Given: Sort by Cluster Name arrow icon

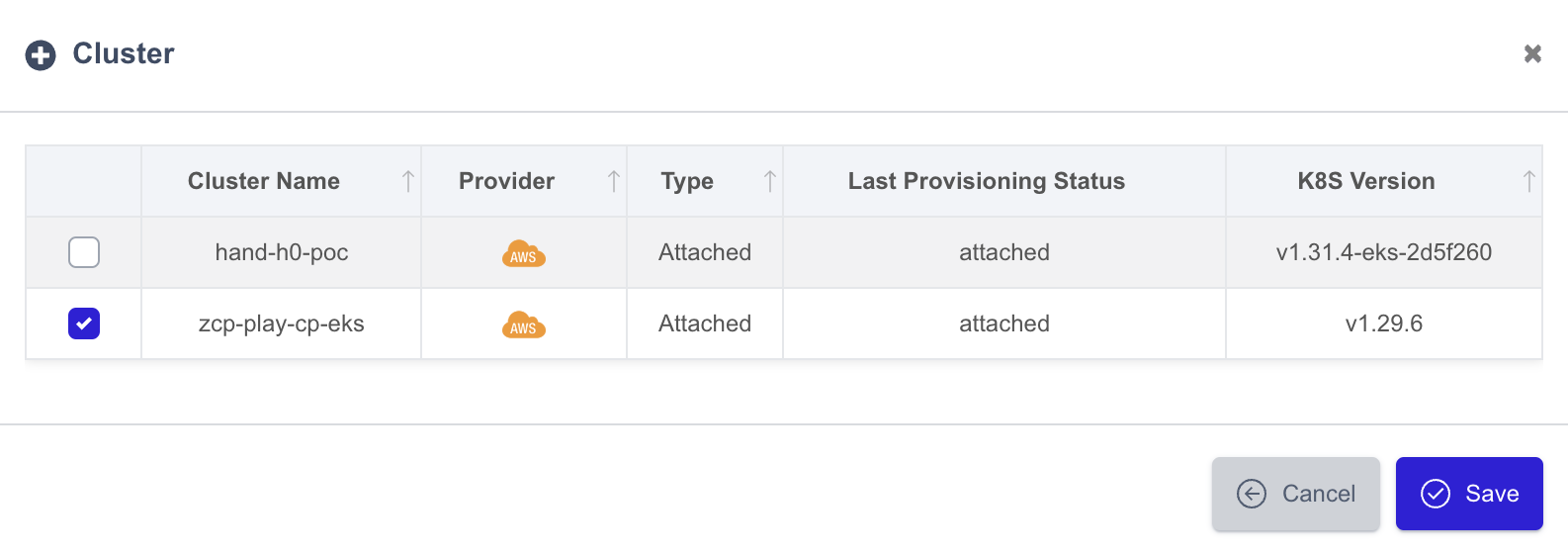Looking at the screenshot, I should tap(407, 181).
